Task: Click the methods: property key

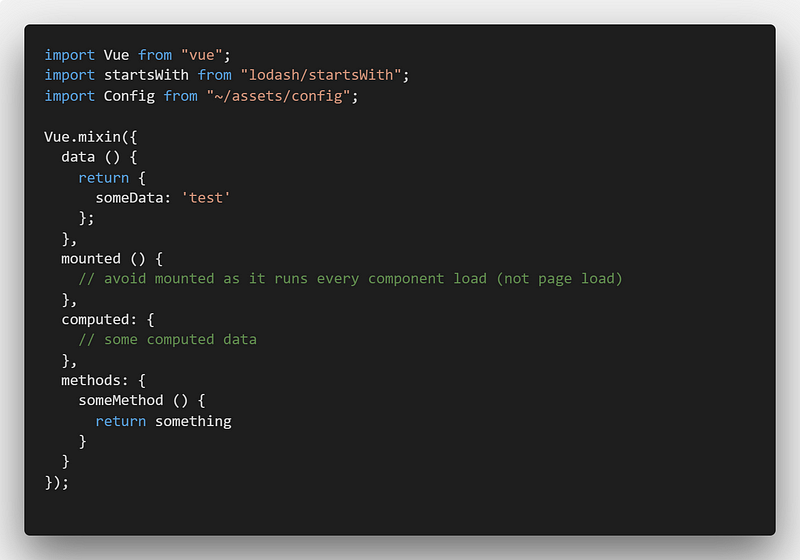Action: coord(95,380)
